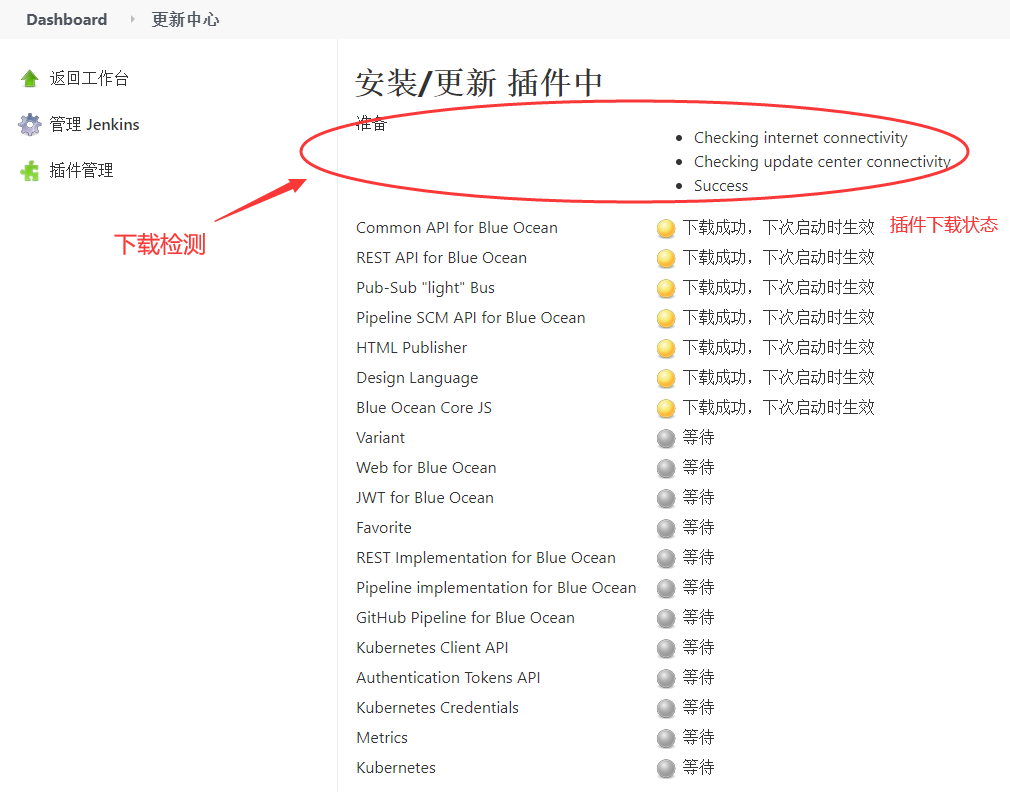Select Metrics plugin name

click(382, 738)
